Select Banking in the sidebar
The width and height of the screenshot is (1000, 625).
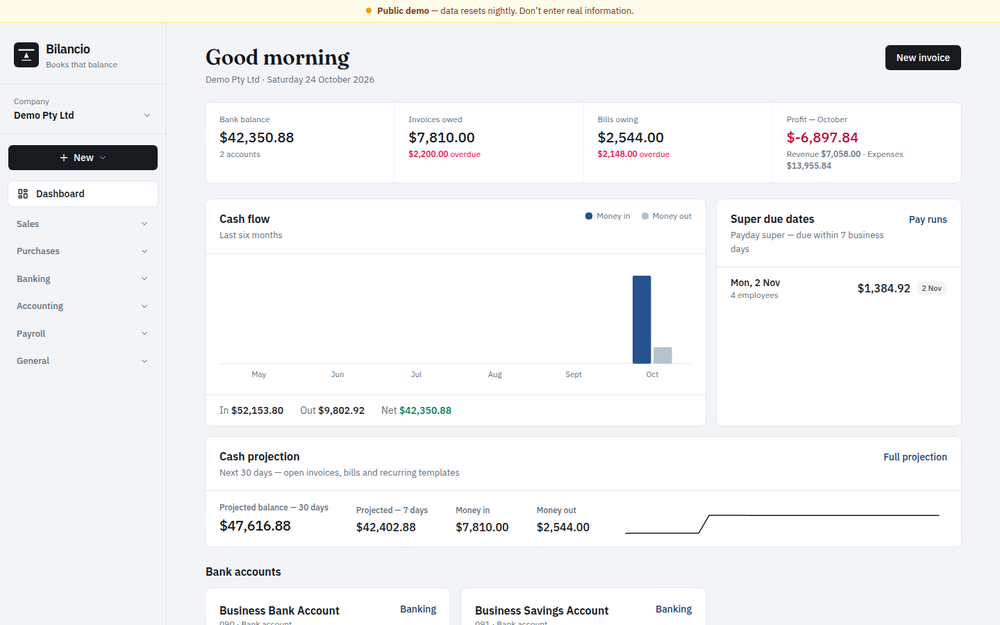(83, 279)
